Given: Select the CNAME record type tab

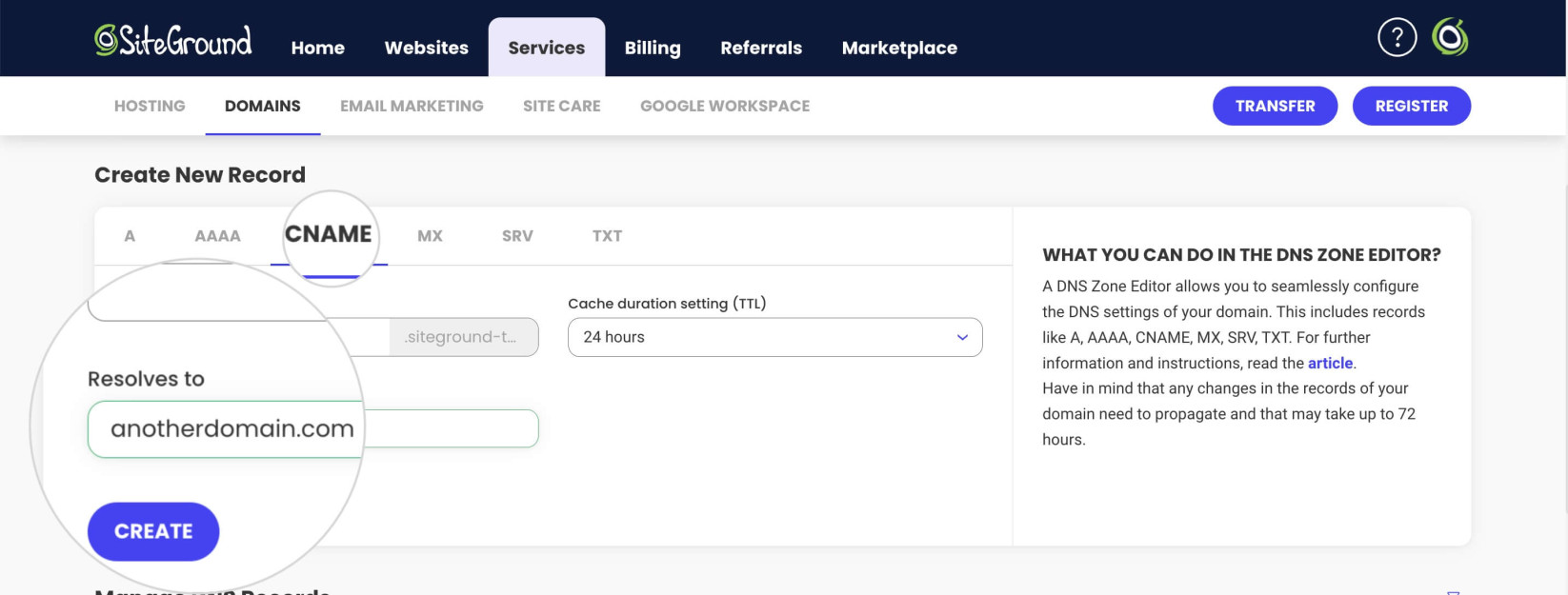Looking at the screenshot, I should click(329, 234).
